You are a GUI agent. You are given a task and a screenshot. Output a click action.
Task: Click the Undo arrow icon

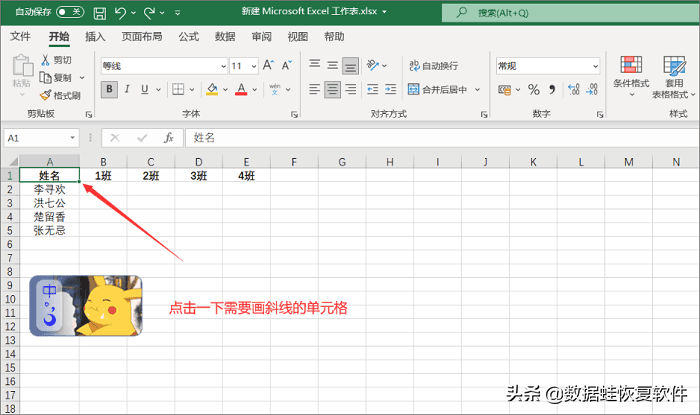(x=120, y=13)
